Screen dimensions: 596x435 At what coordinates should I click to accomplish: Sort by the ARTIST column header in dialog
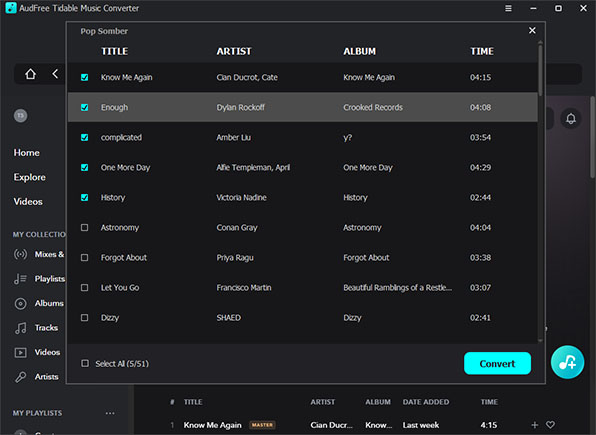(234, 51)
